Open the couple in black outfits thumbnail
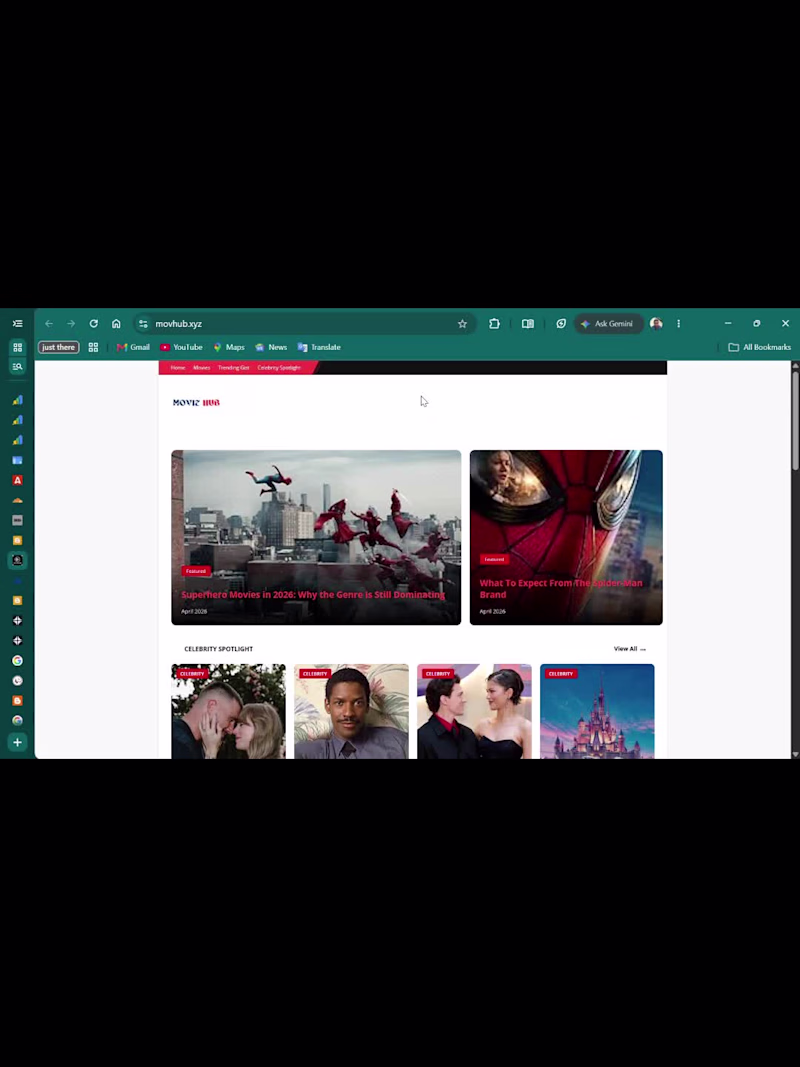 pos(474,711)
